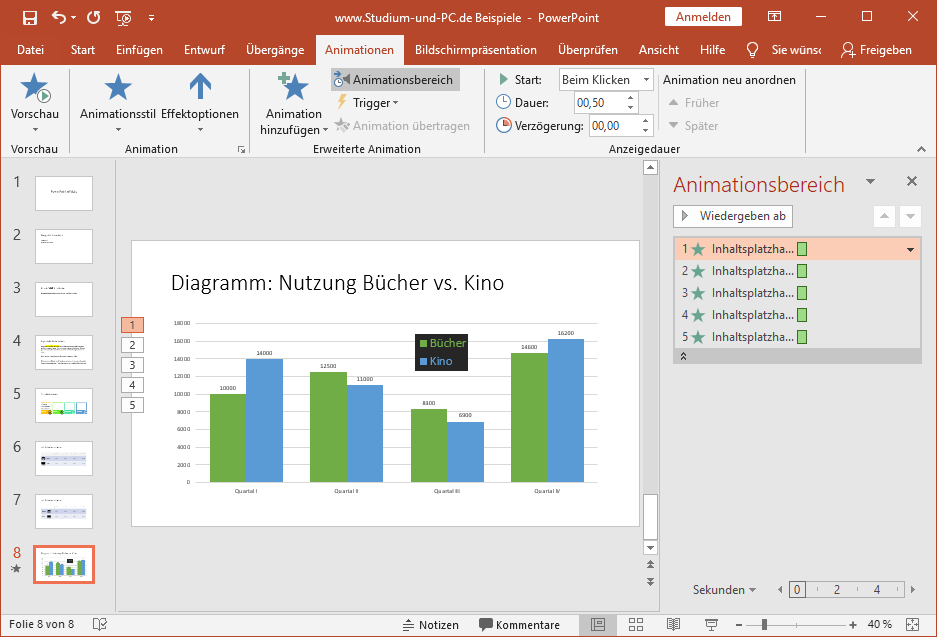Select animation entry 4 Inhaltsplatzhalter

point(797,315)
